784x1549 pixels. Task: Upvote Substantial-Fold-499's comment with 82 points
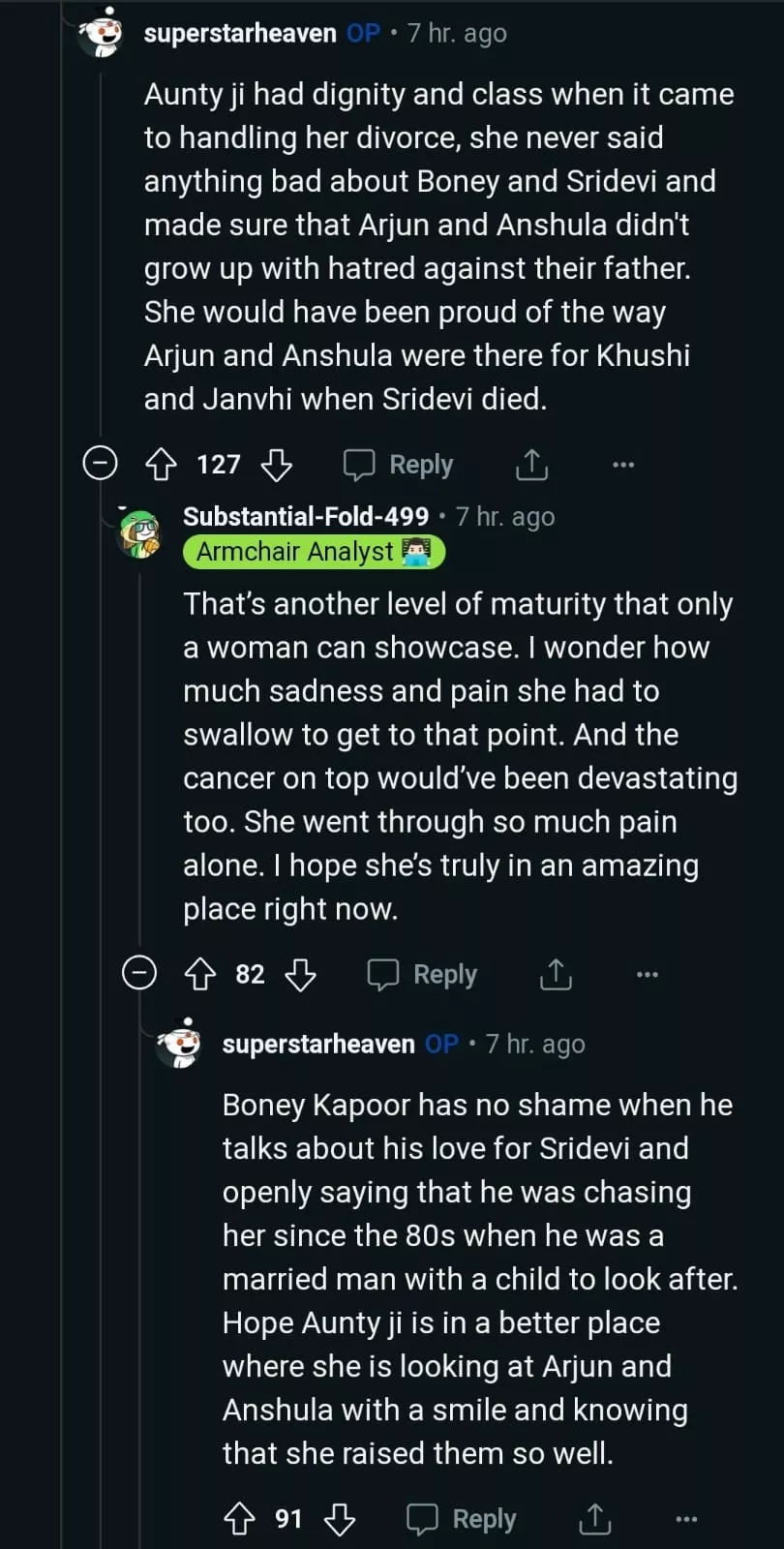[200, 974]
